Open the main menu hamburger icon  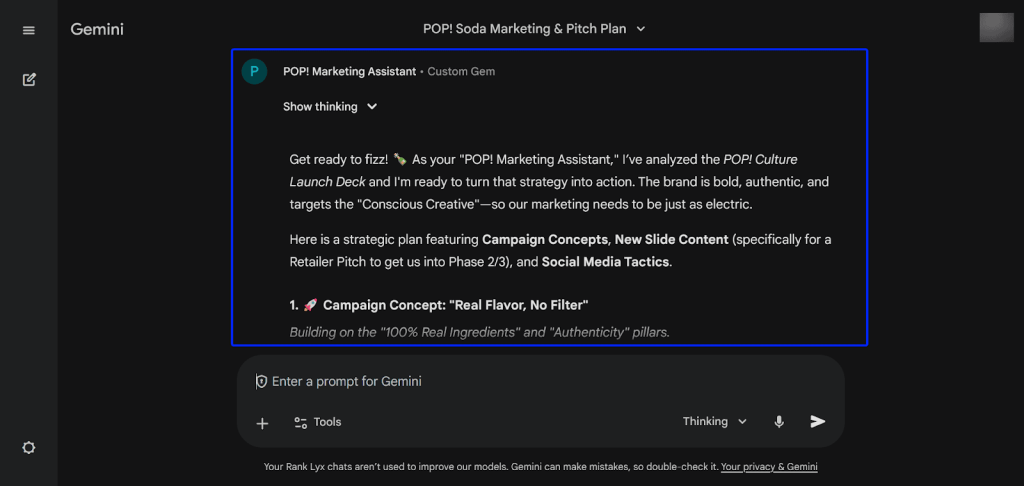point(29,30)
